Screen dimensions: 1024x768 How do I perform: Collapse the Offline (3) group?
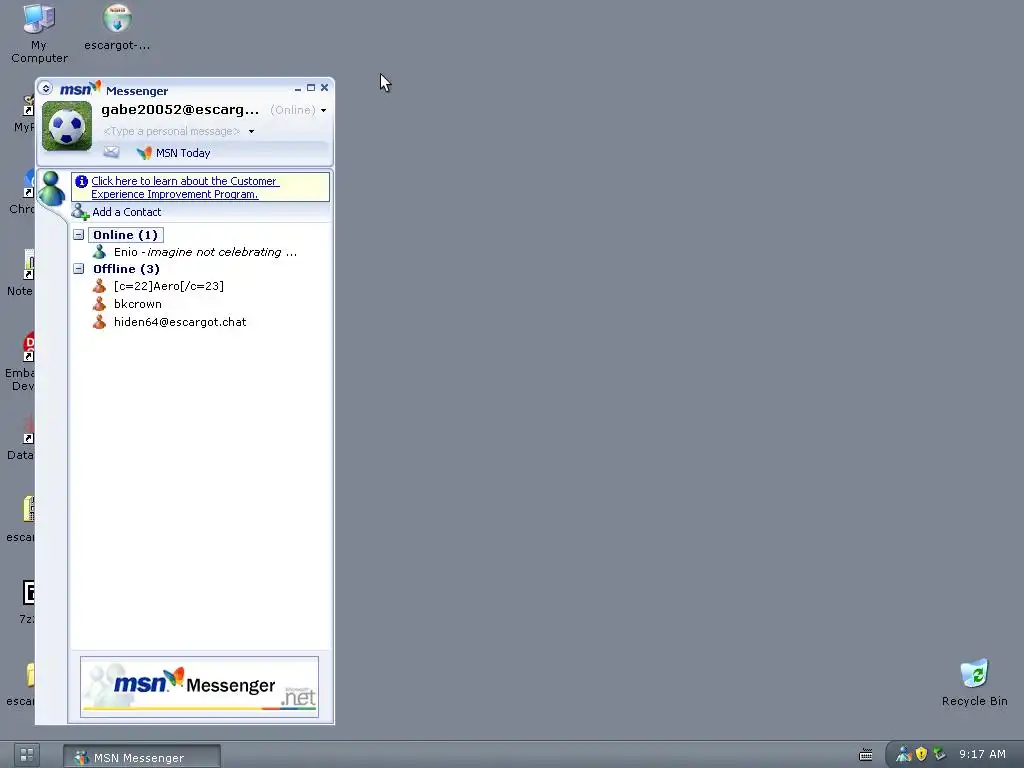(78, 268)
